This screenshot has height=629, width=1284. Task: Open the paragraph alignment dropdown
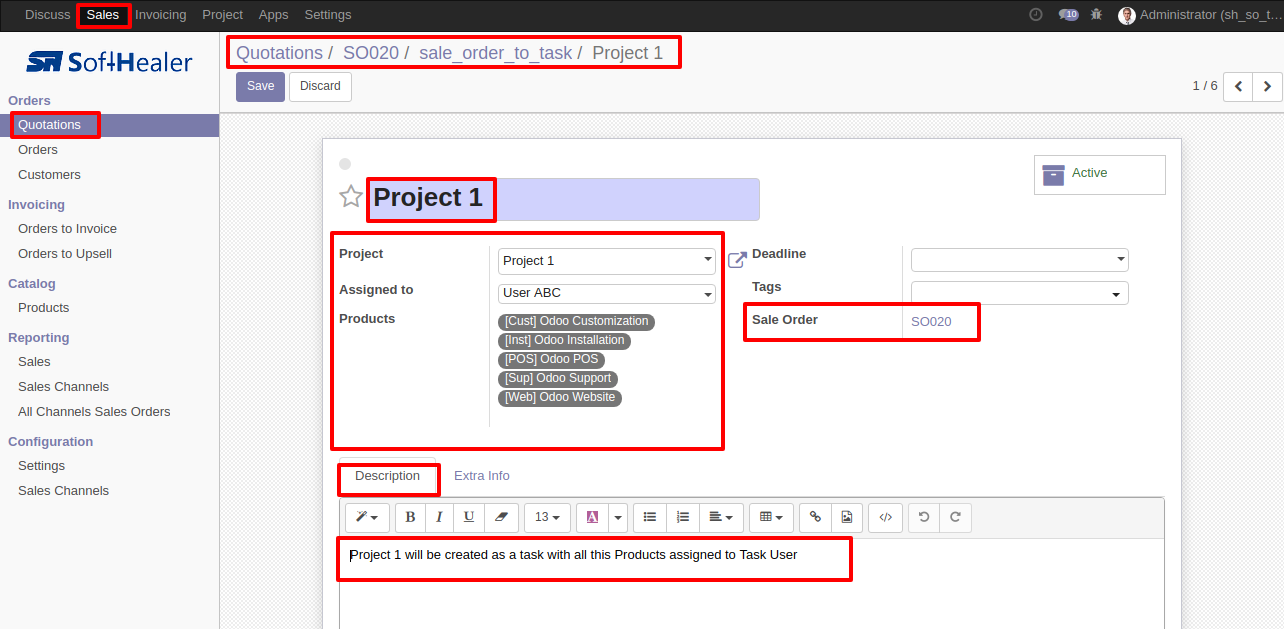pos(721,517)
